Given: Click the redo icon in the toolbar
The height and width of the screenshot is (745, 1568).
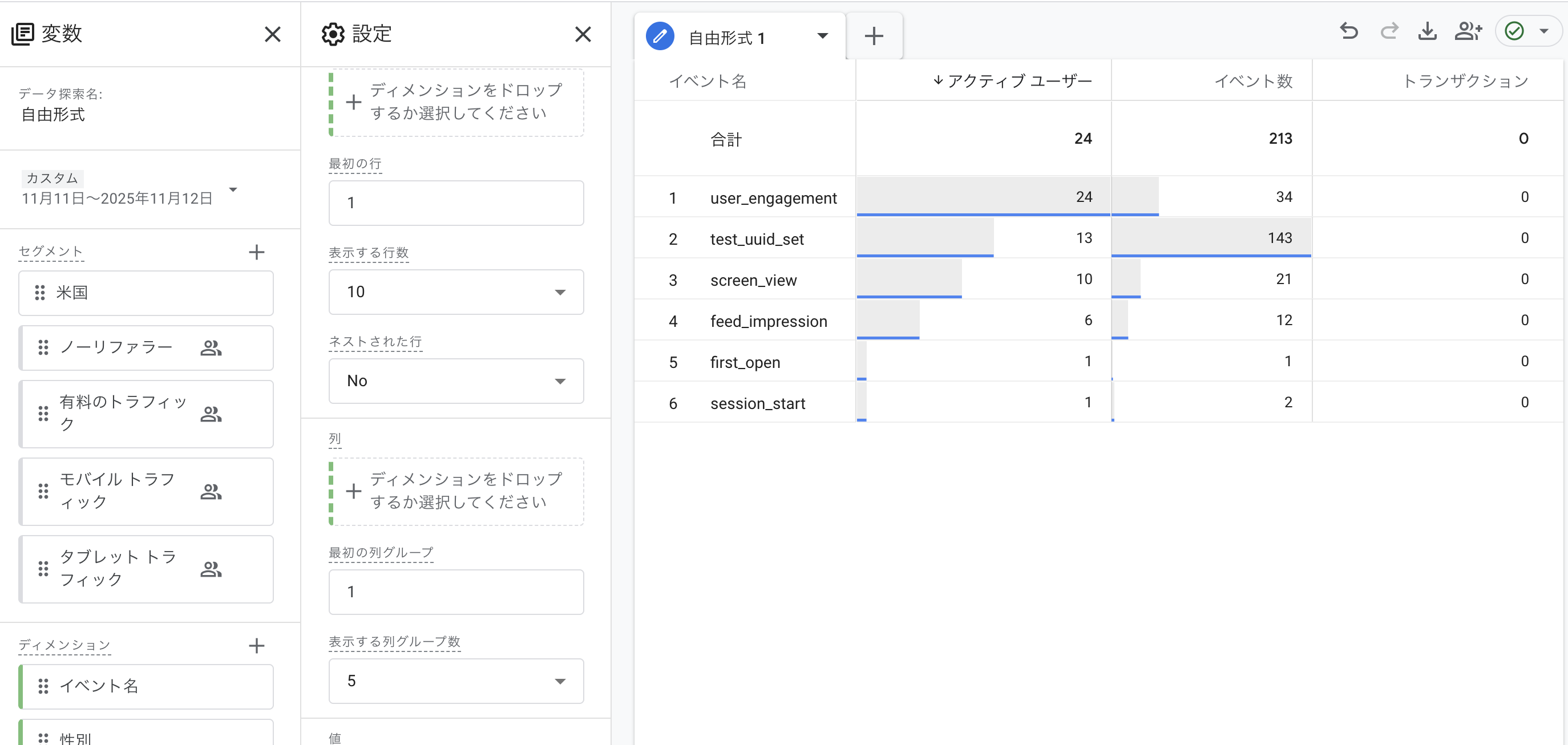Looking at the screenshot, I should click(1389, 31).
